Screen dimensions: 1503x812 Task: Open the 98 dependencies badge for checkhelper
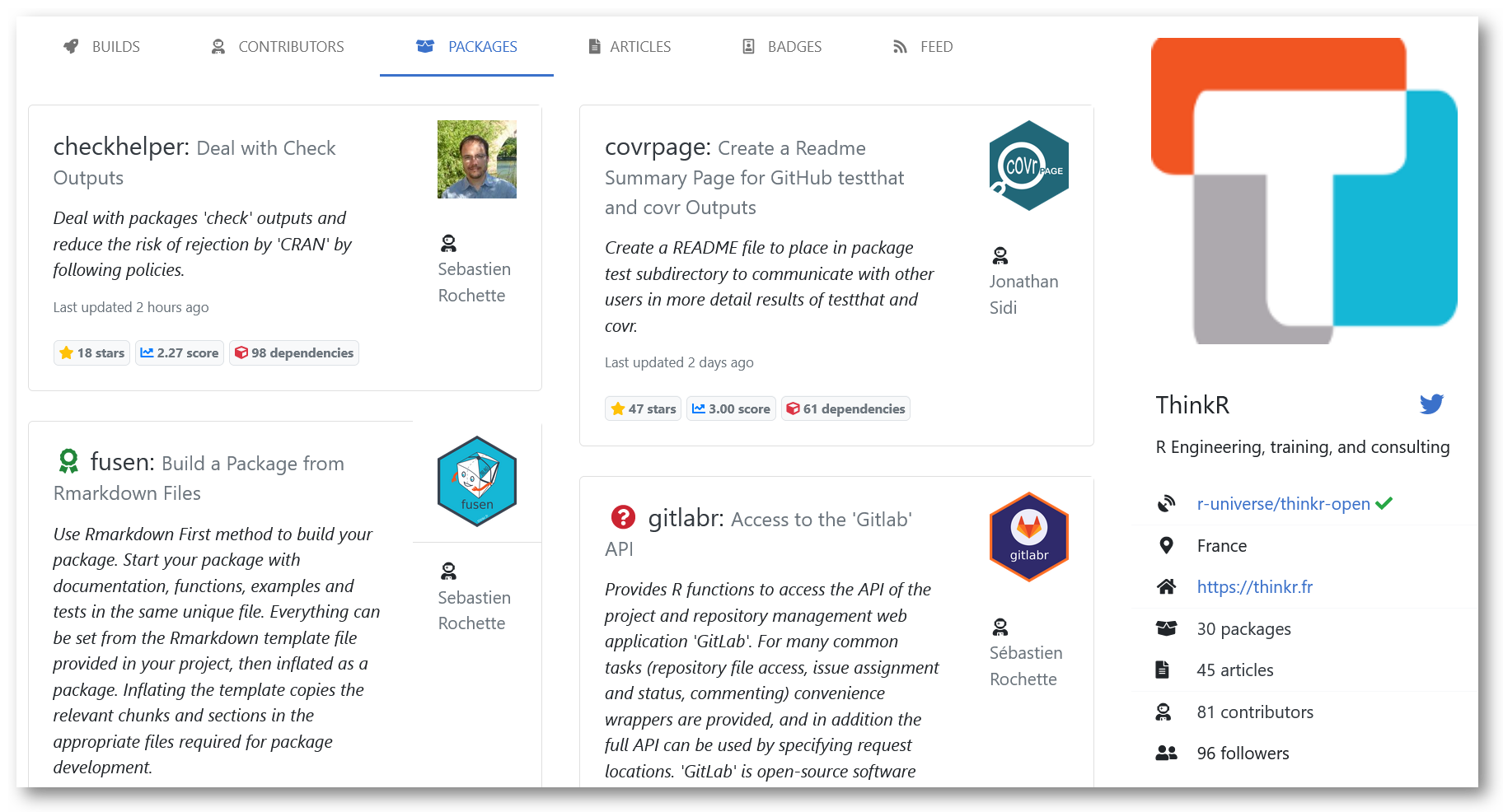pos(293,352)
